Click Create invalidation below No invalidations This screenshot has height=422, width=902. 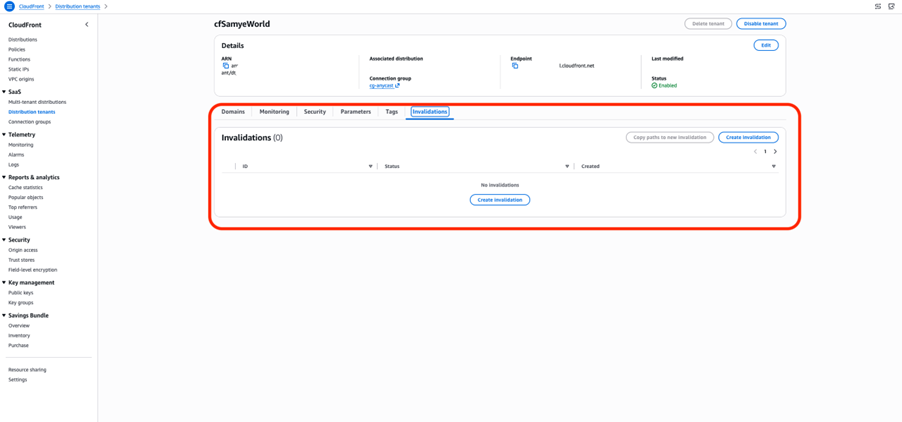[x=499, y=200]
